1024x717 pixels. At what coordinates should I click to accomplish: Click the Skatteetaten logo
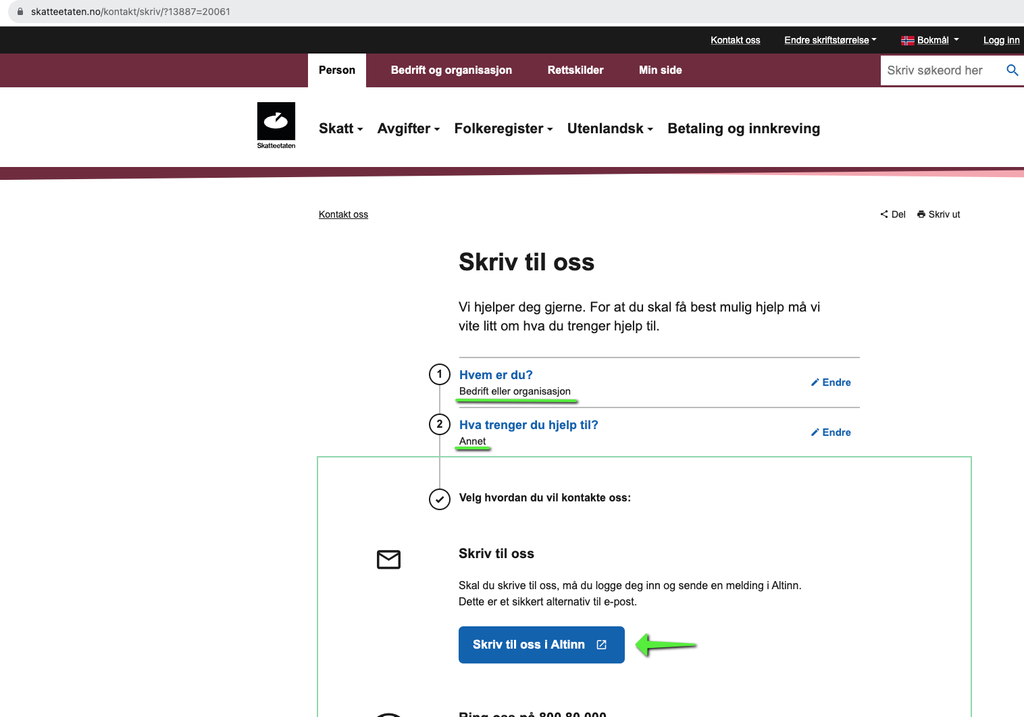coord(276,125)
